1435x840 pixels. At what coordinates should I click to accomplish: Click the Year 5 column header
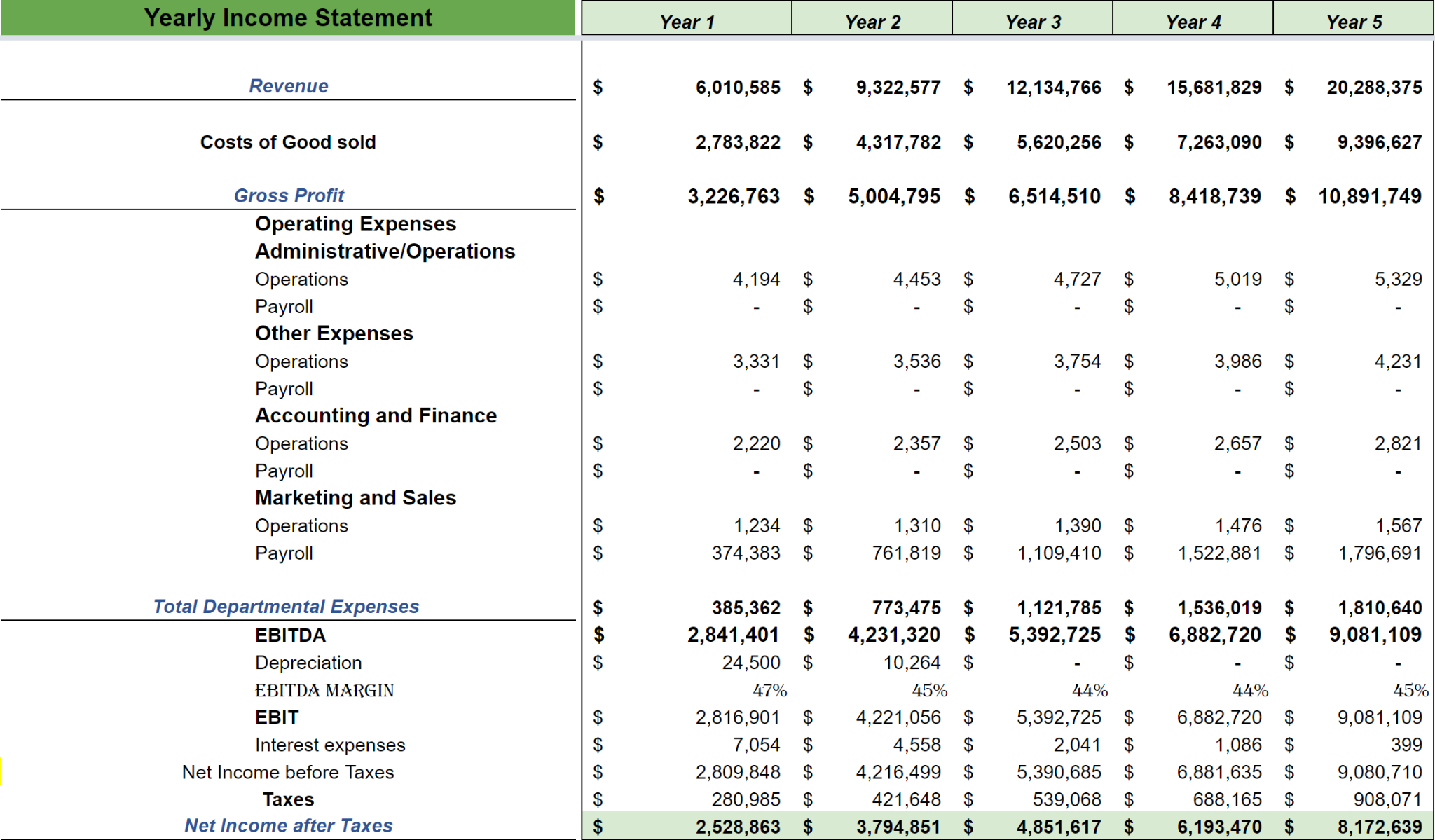tap(1354, 18)
